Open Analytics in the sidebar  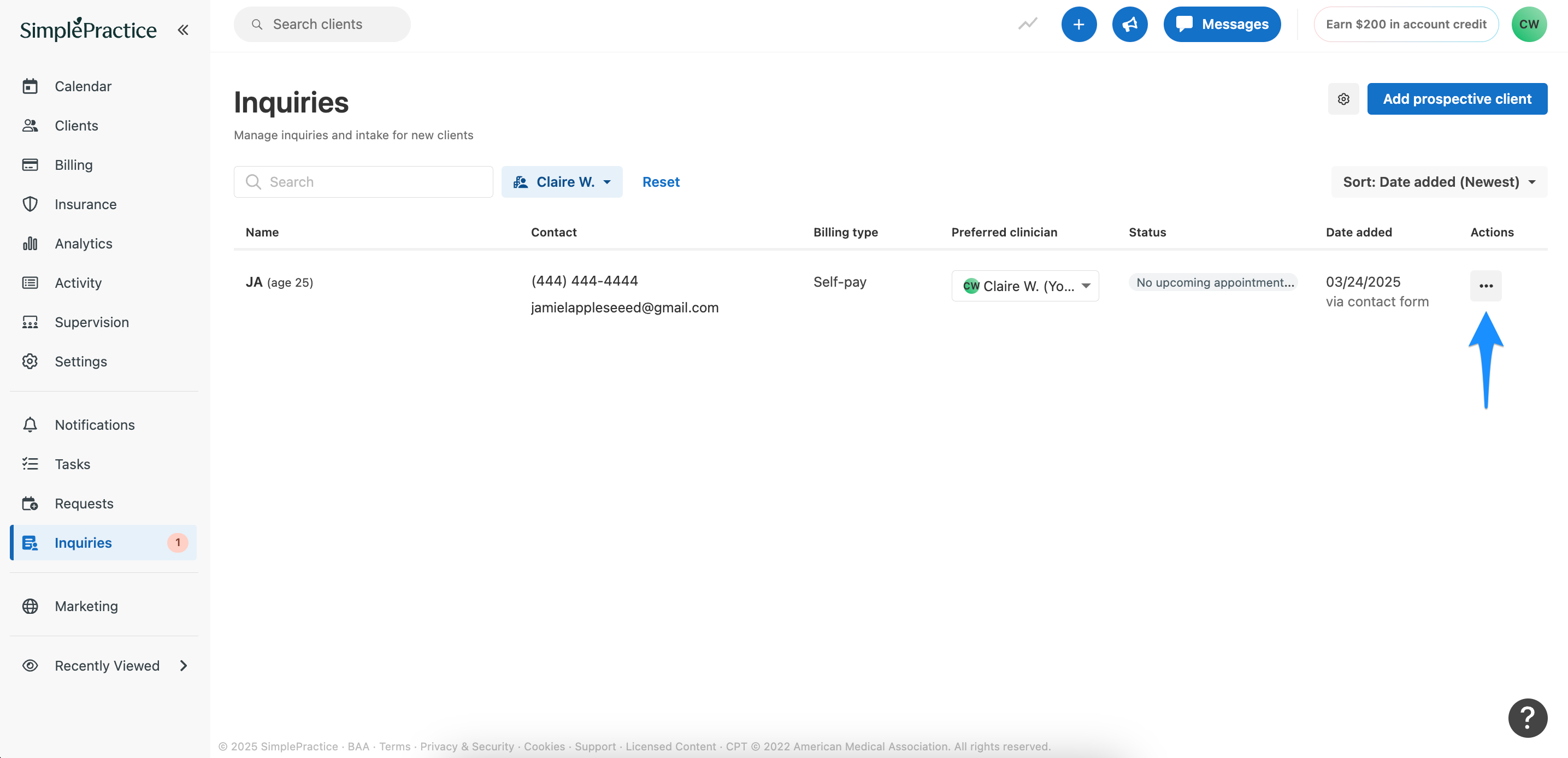84,244
